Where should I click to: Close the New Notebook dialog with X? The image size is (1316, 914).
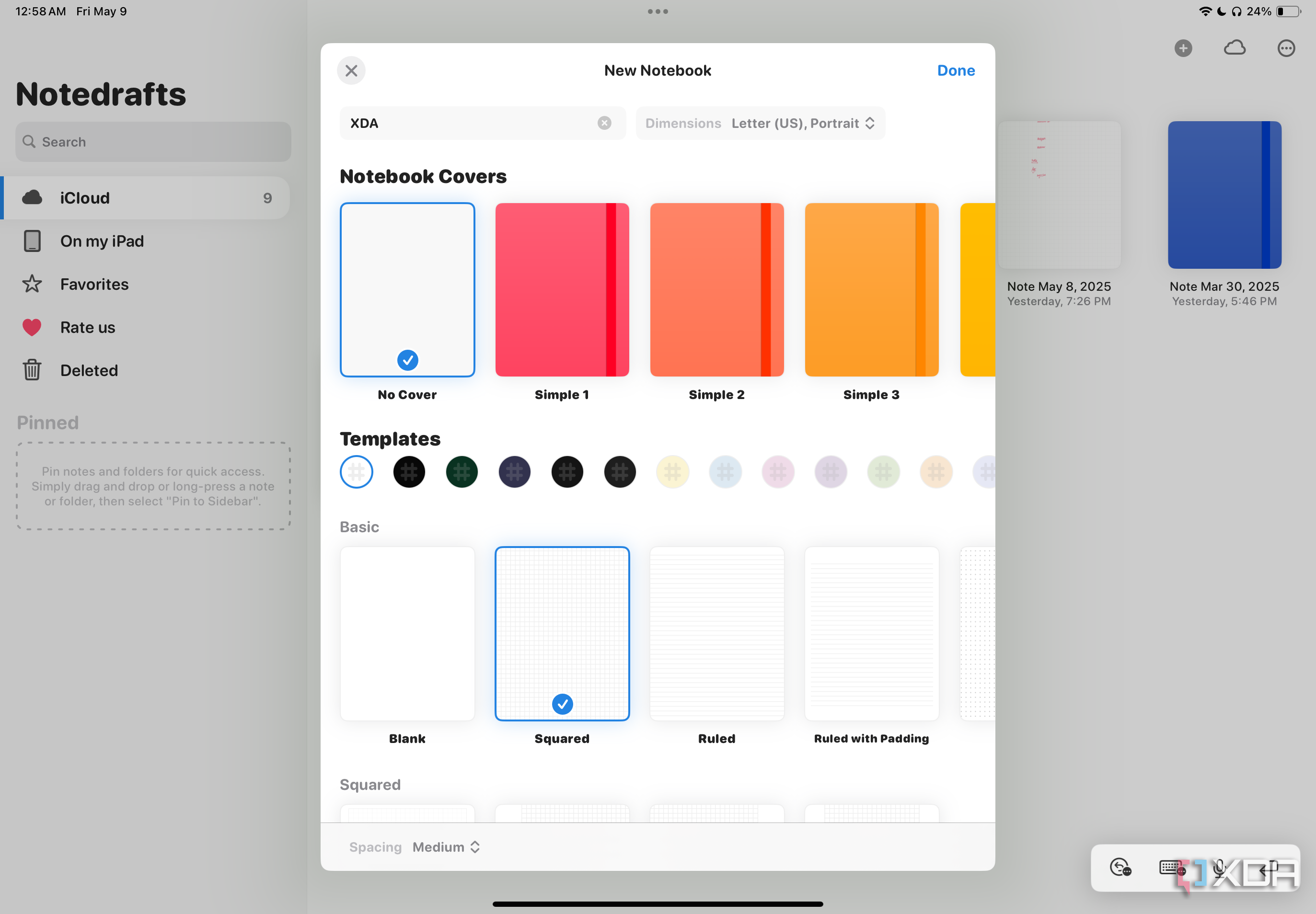tap(351, 70)
